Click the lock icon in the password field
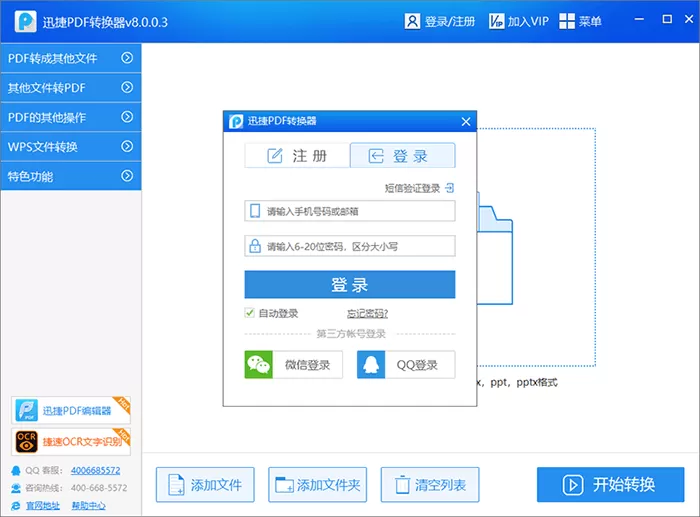 click(255, 246)
